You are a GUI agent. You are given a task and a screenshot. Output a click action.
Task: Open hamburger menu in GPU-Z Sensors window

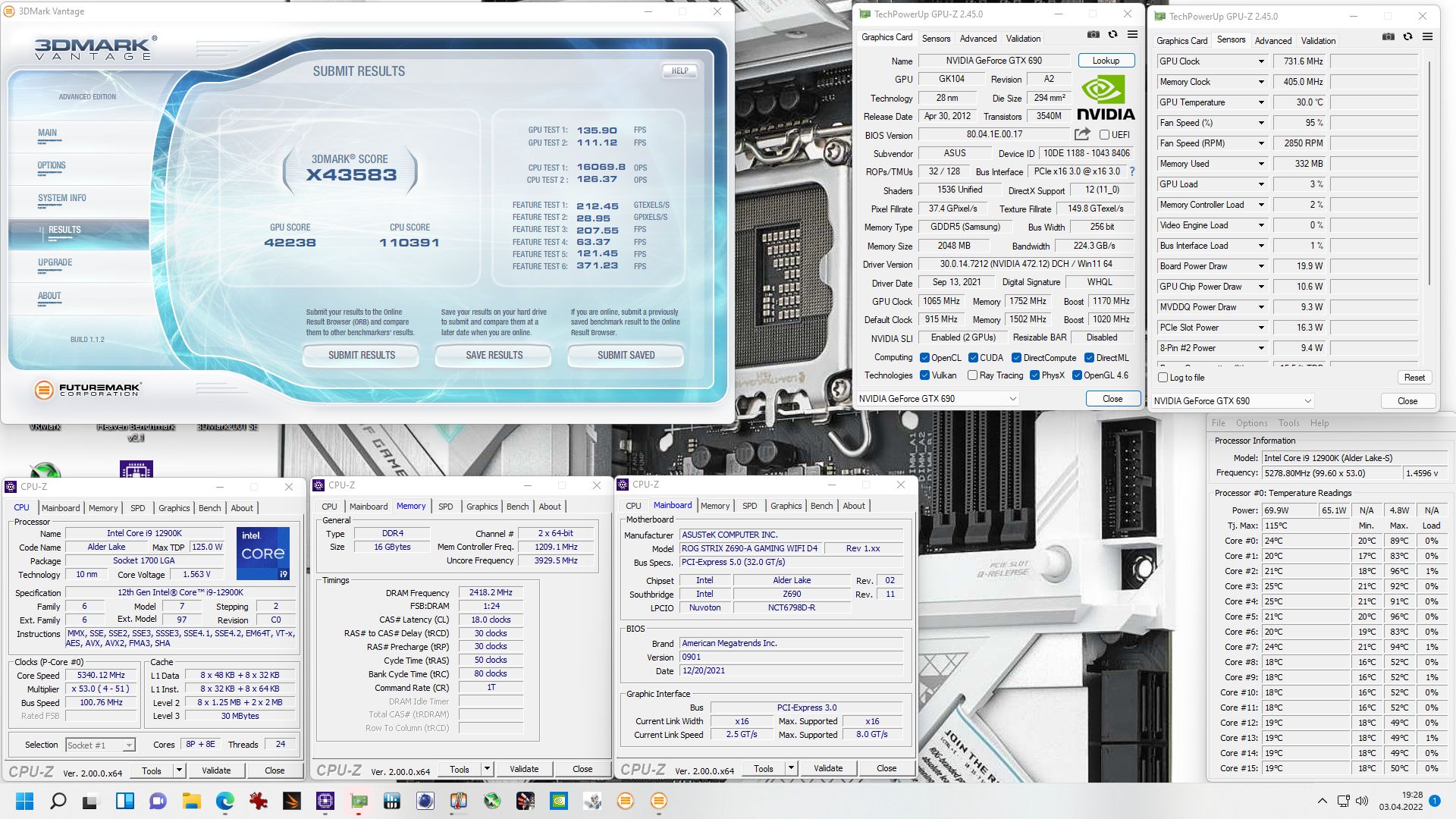(1427, 37)
